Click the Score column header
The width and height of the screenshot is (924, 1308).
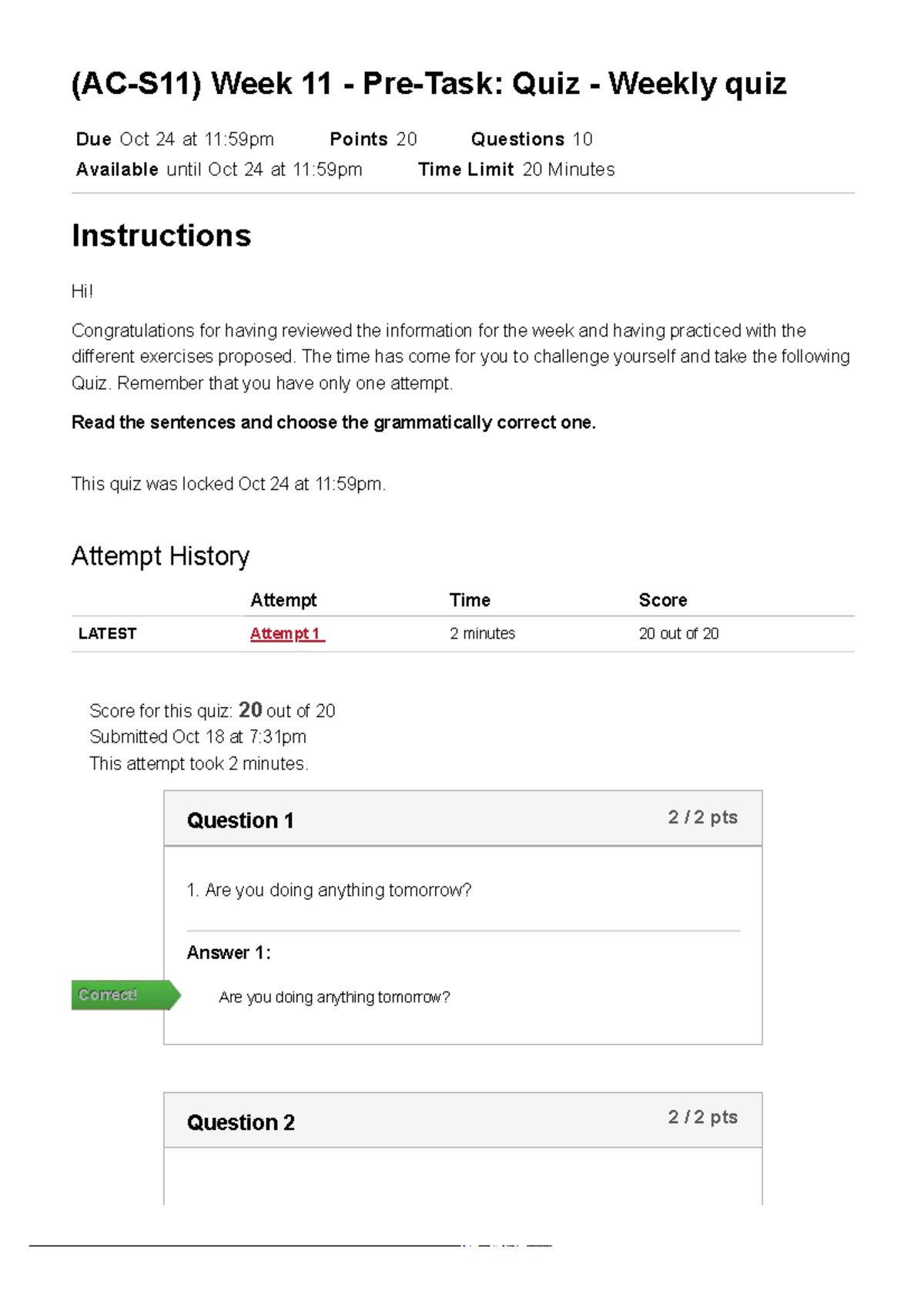(x=663, y=600)
